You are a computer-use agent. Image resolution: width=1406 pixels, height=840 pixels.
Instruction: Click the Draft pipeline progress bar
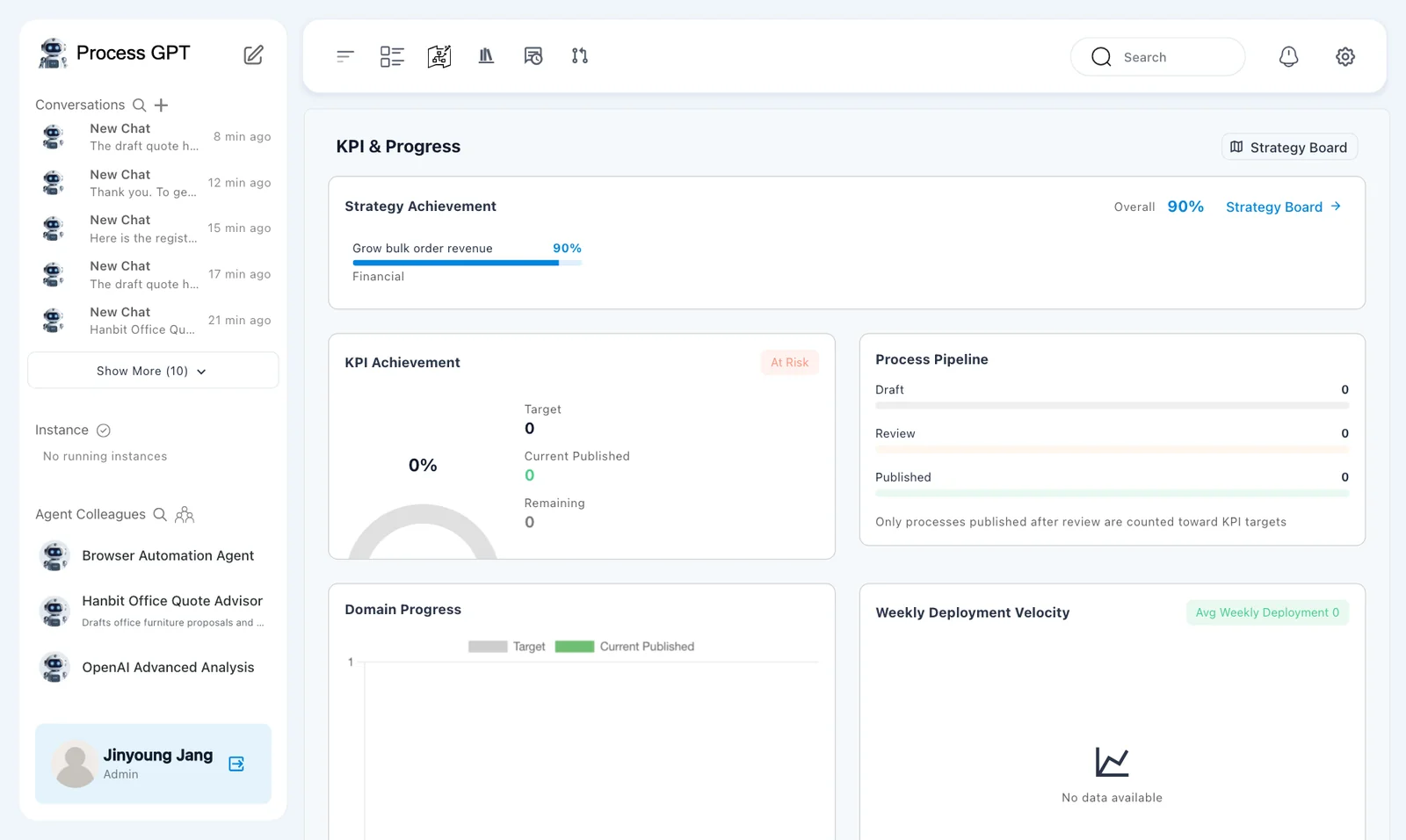[x=1112, y=406]
